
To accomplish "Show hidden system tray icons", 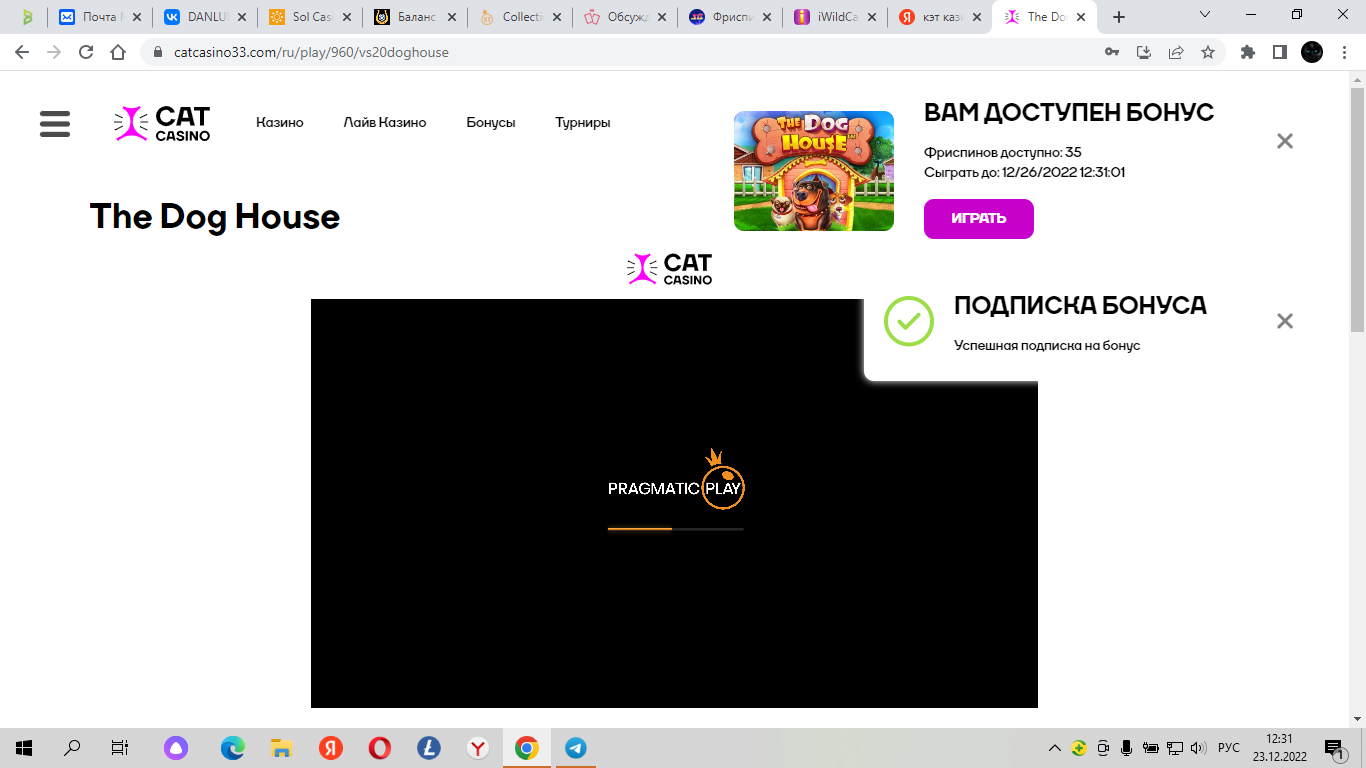I will (1054, 748).
